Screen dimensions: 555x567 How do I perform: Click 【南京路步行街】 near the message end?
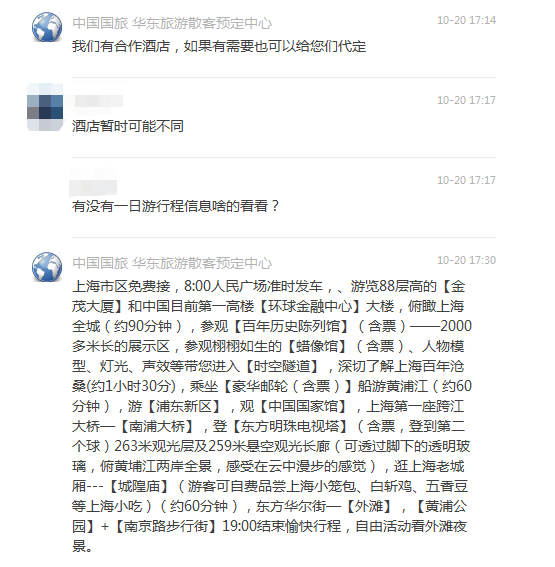(x=166, y=526)
